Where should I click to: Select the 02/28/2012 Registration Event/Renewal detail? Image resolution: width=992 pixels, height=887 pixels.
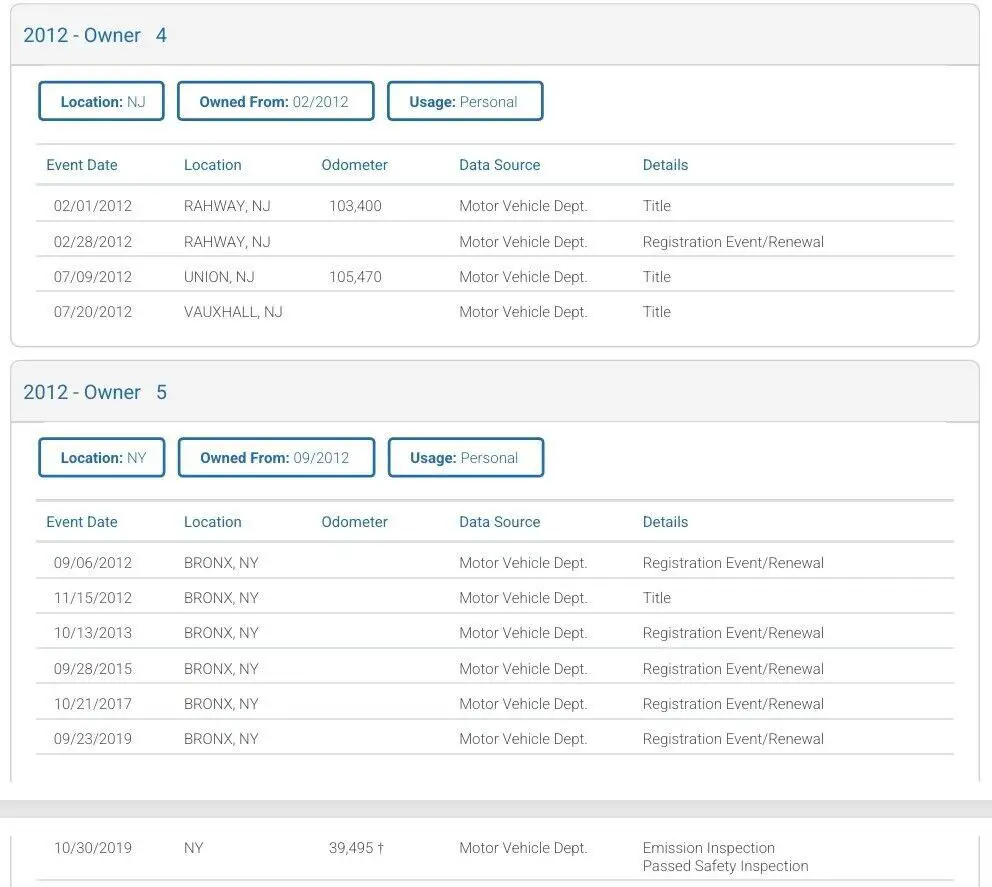click(x=733, y=242)
